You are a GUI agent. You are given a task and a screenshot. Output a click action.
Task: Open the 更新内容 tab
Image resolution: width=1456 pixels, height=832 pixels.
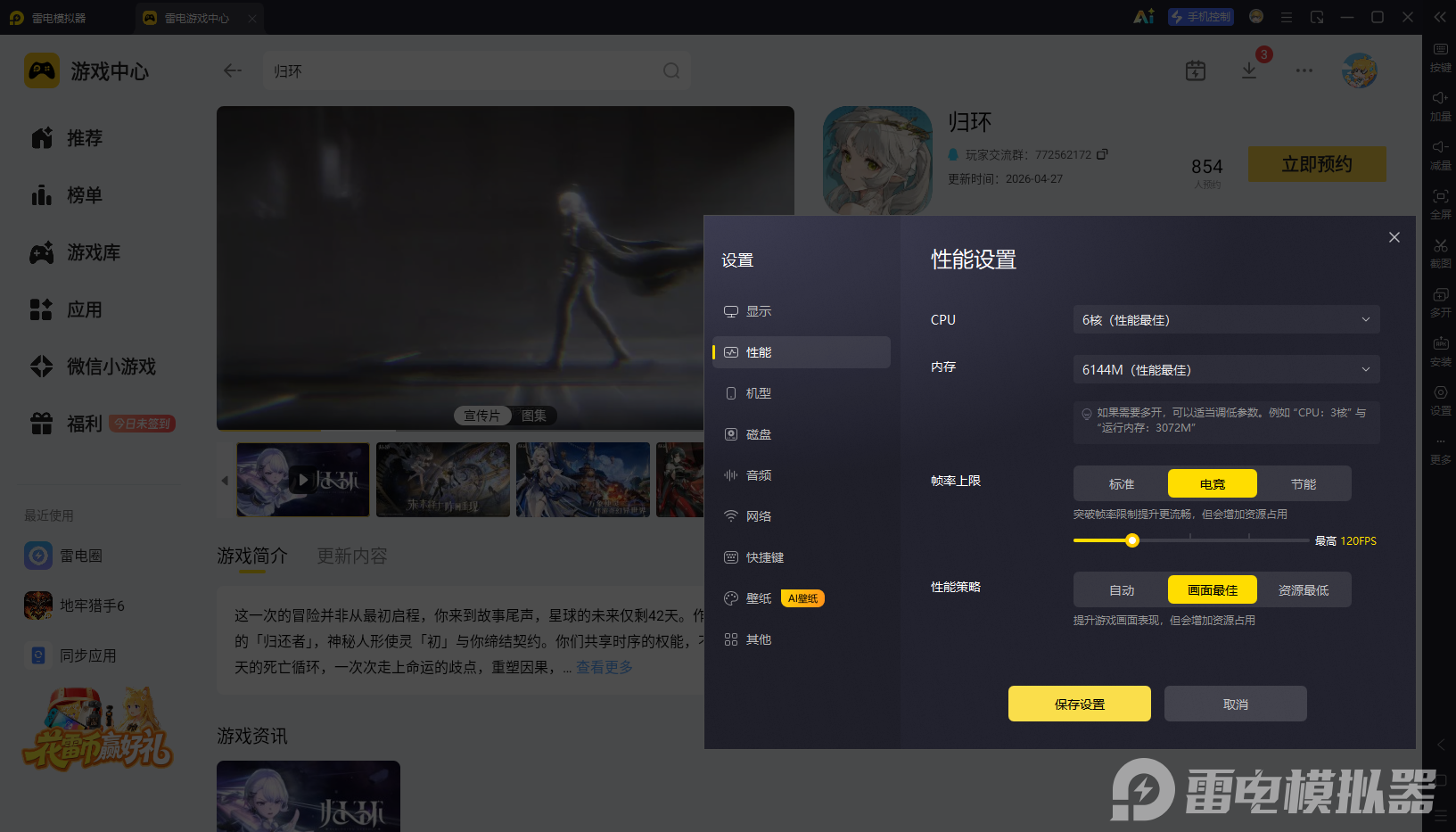352,556
